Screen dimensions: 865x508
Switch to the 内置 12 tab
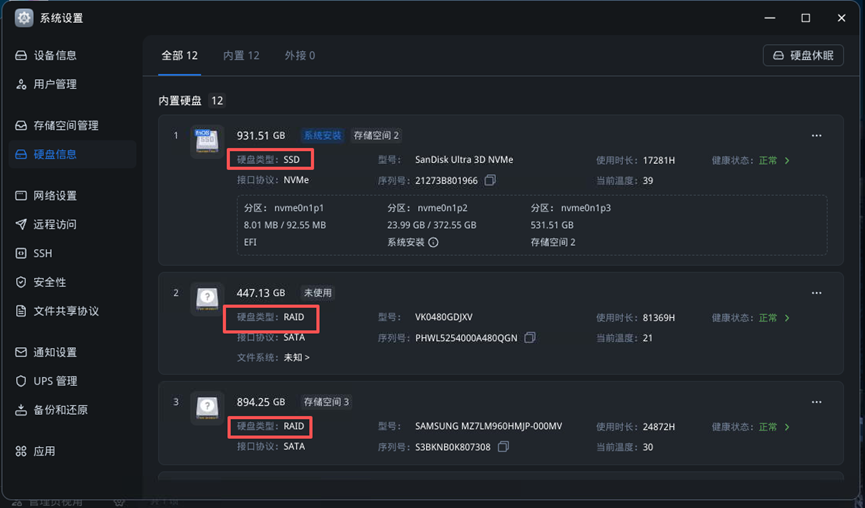click(241, 56)
